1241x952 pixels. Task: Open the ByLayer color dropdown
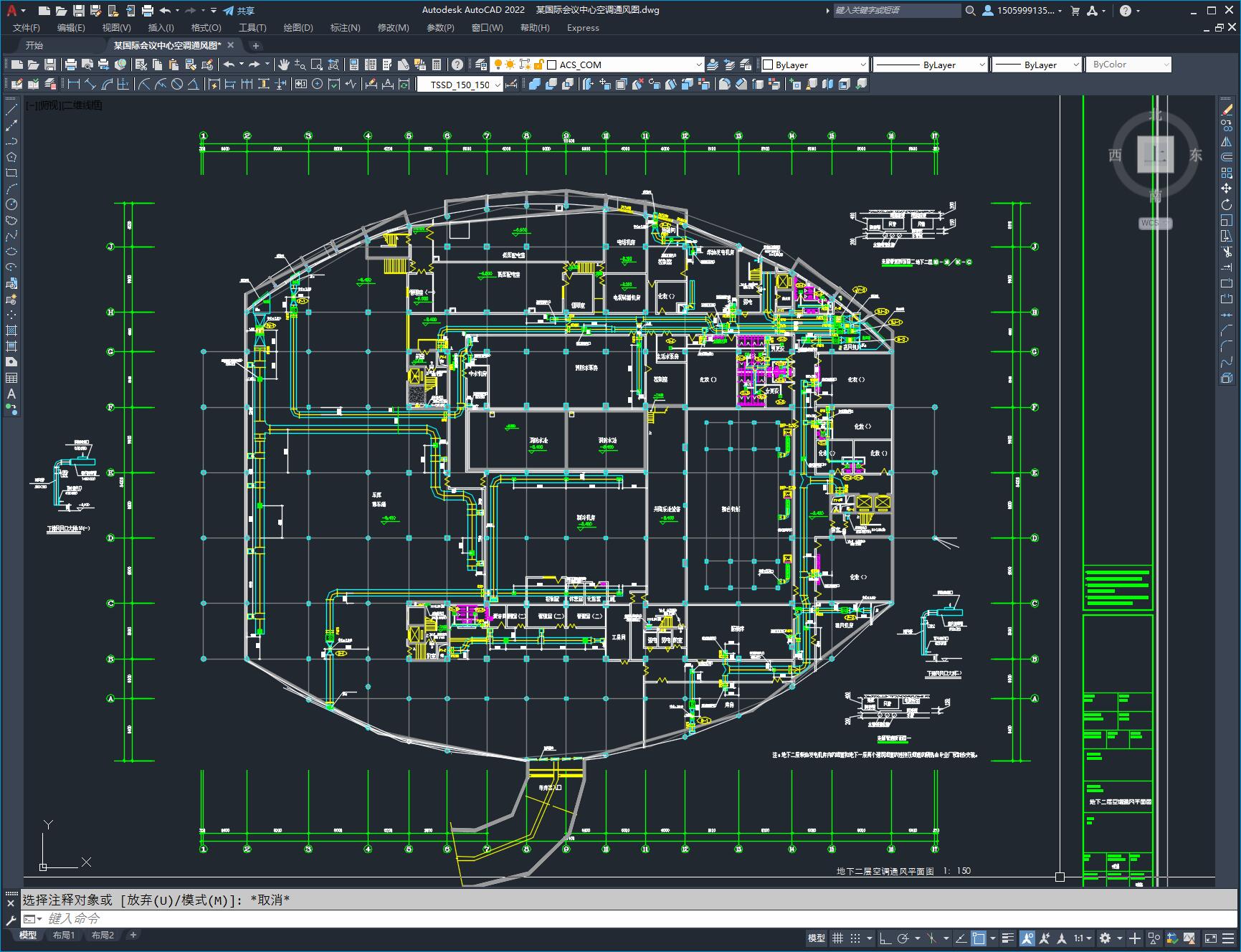click(862, 65)
